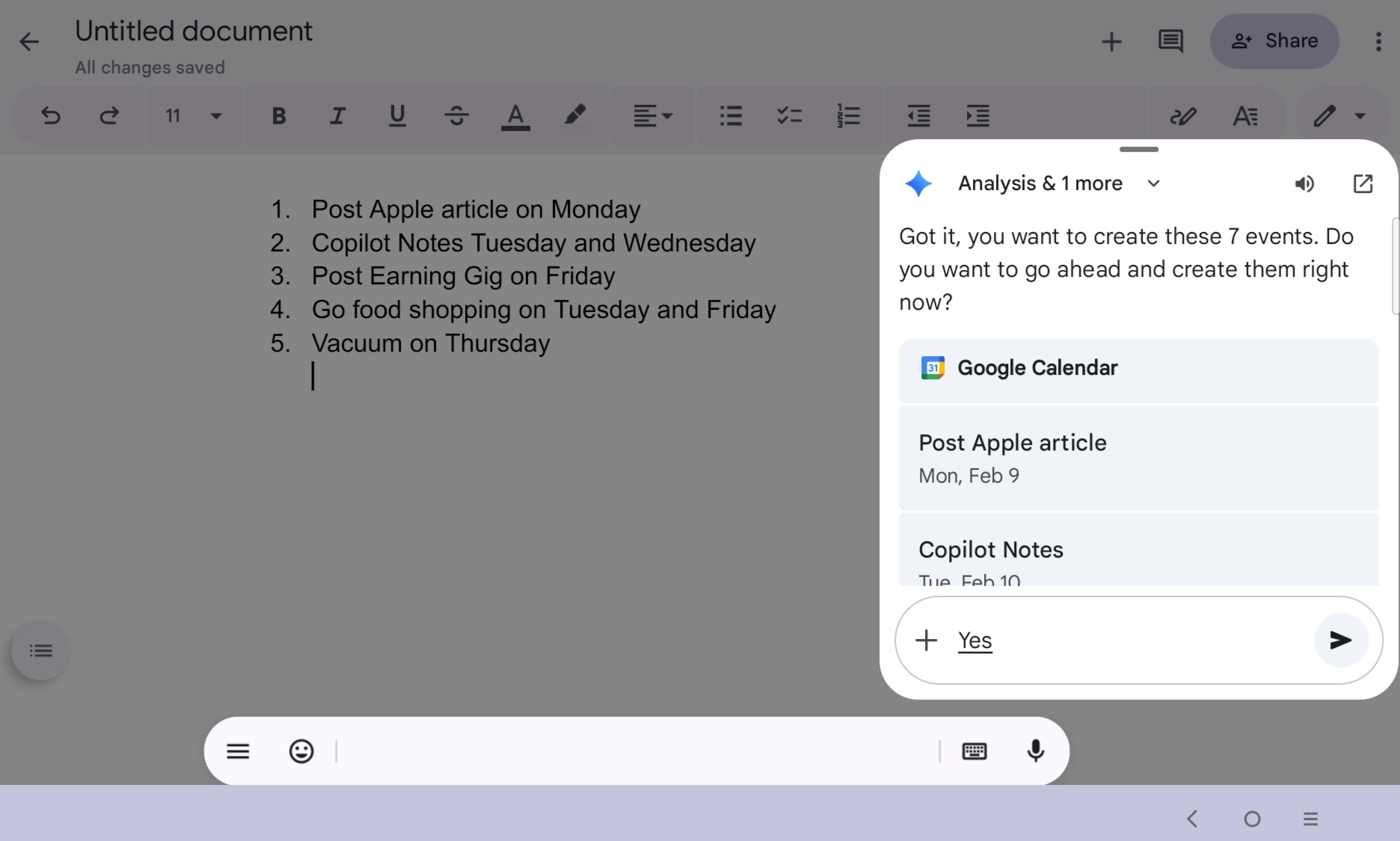Click the Redo arrow icon
This screenshot has height=841, width=1400.
[x=109, y=116]
